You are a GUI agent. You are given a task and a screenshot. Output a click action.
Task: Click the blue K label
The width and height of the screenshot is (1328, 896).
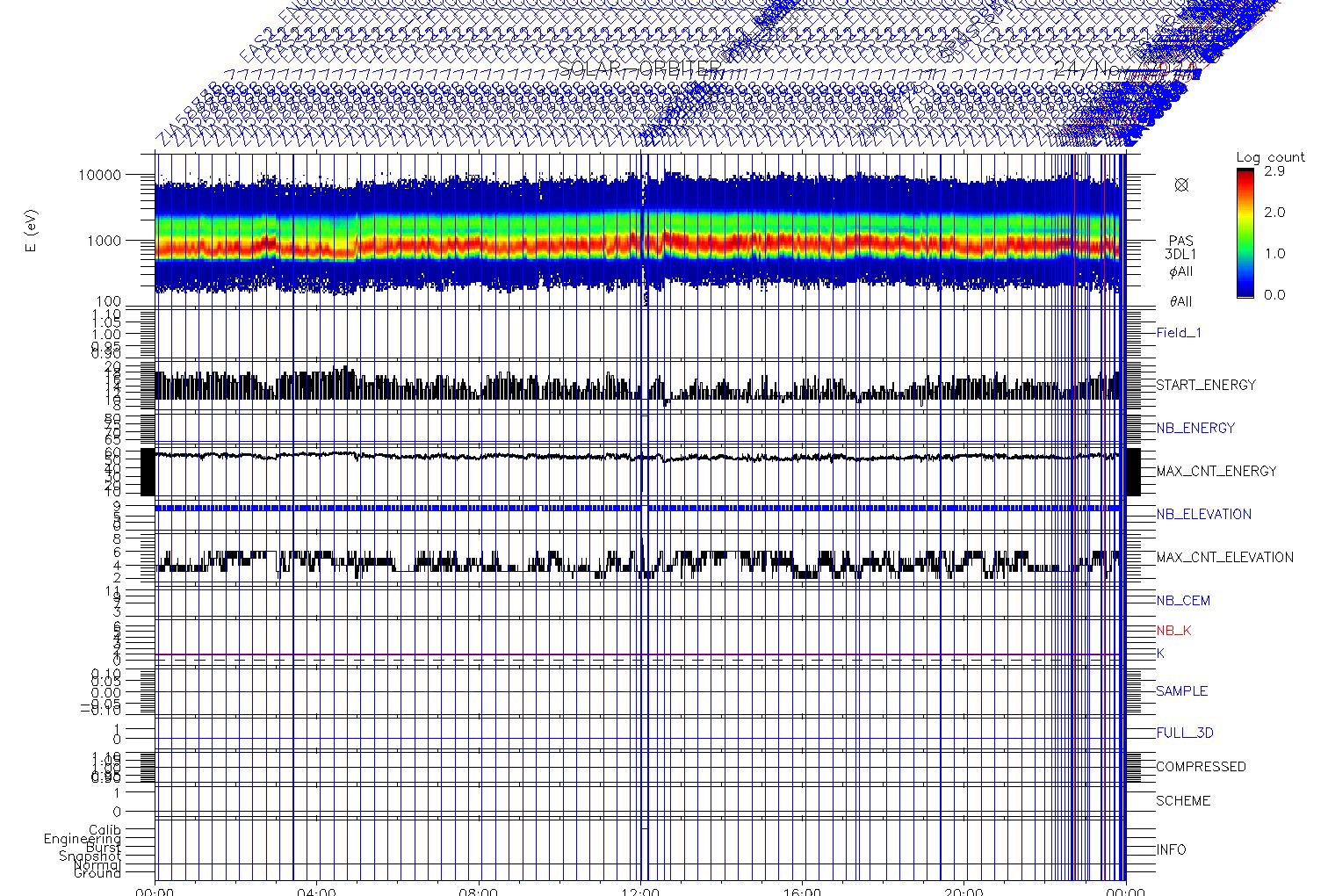[x=1160, y=654]
